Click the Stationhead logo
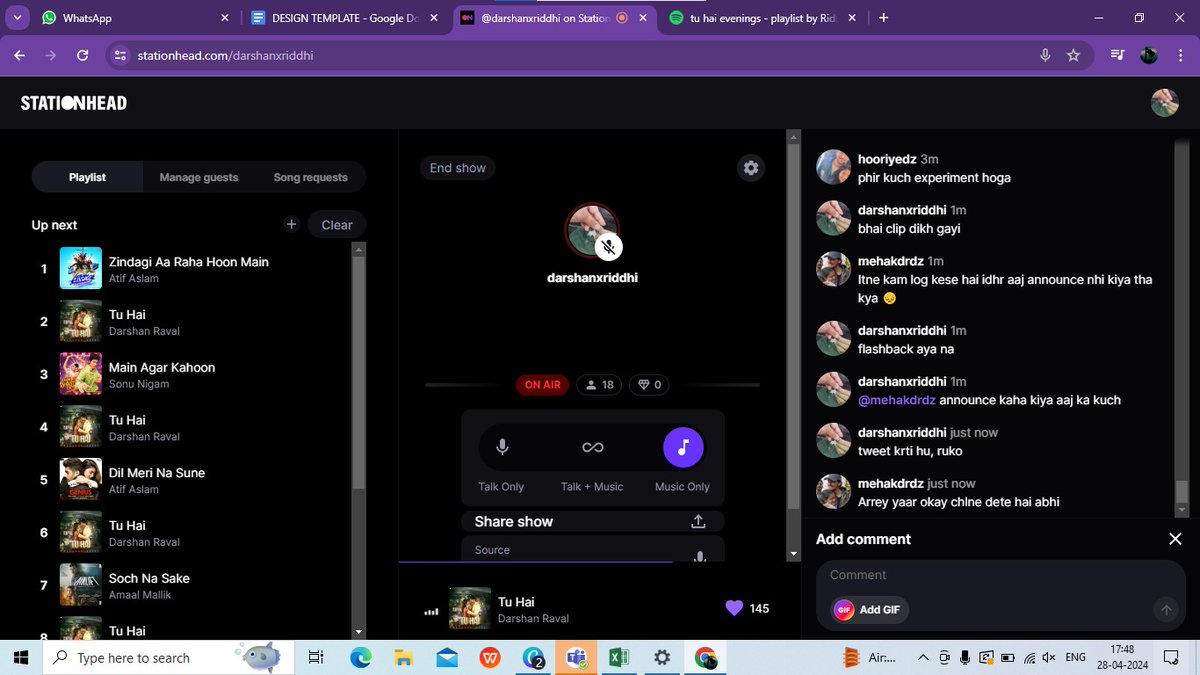The width and height of the screenshot is (1200, 675). point(74,103)
